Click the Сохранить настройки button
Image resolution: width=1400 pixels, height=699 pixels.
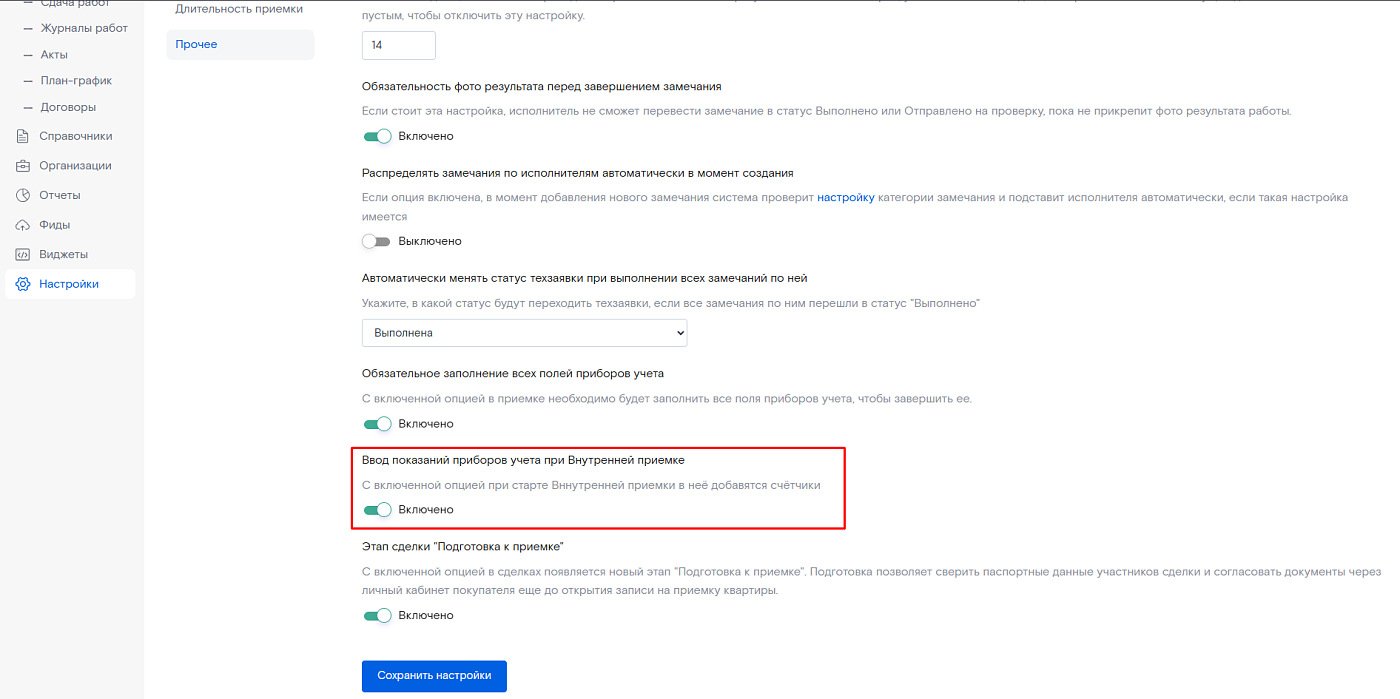click(x=434, y=676)
